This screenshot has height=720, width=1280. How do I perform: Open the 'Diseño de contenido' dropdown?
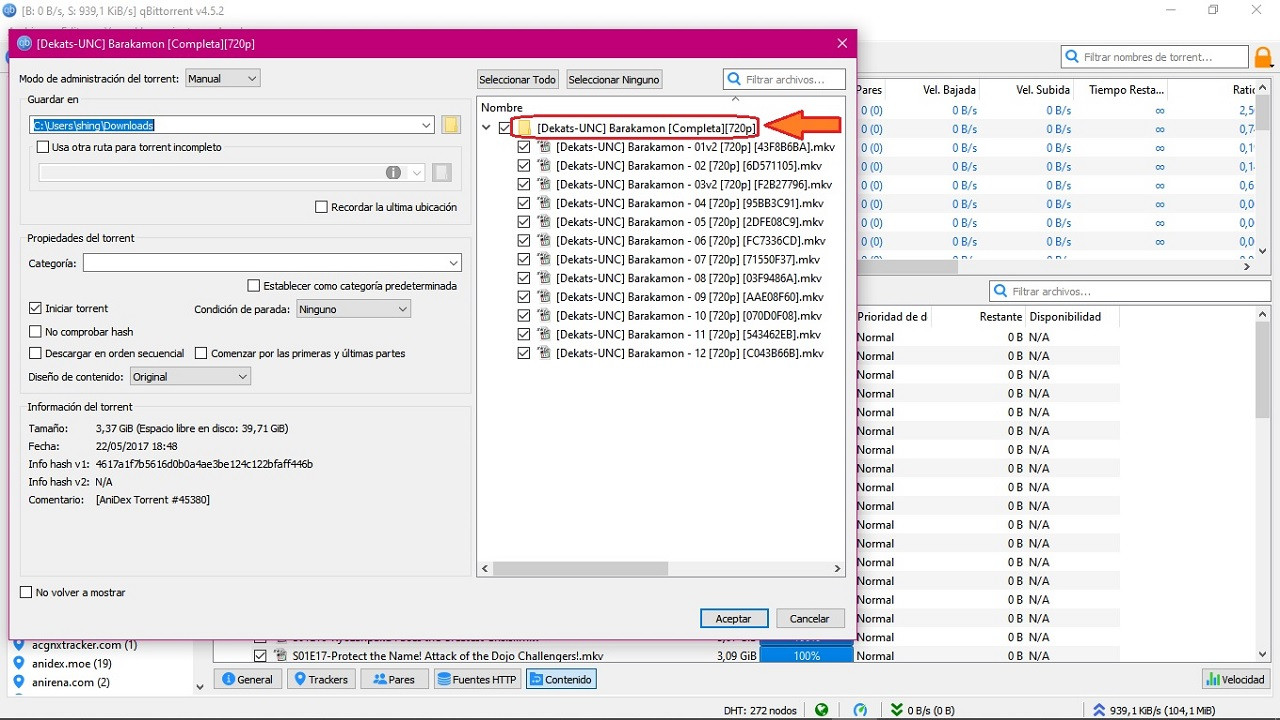pyautogui.click(x=190, y=377)
